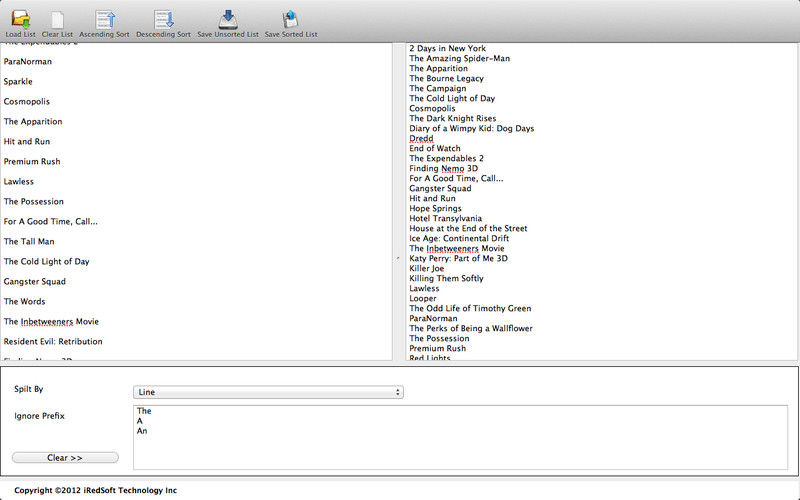This screenshot has width=800, height=500.
Task: Select 'ParaNorman' in the unsorted list
Action: 28,61
